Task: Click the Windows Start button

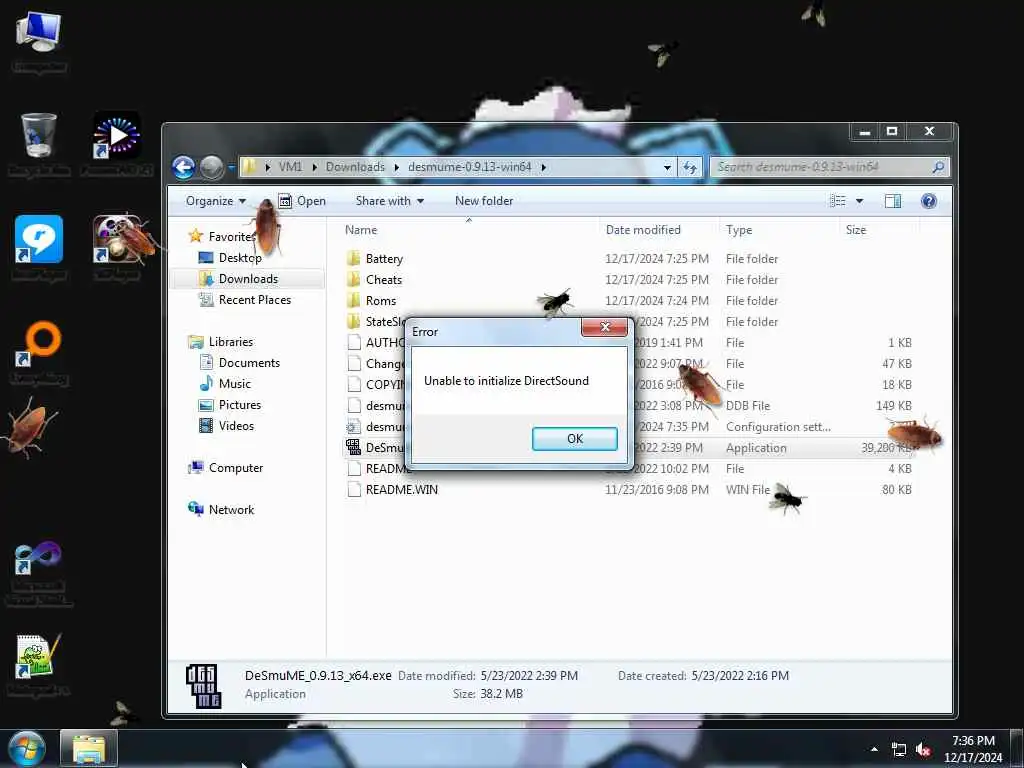Action: tap(25, 748)
